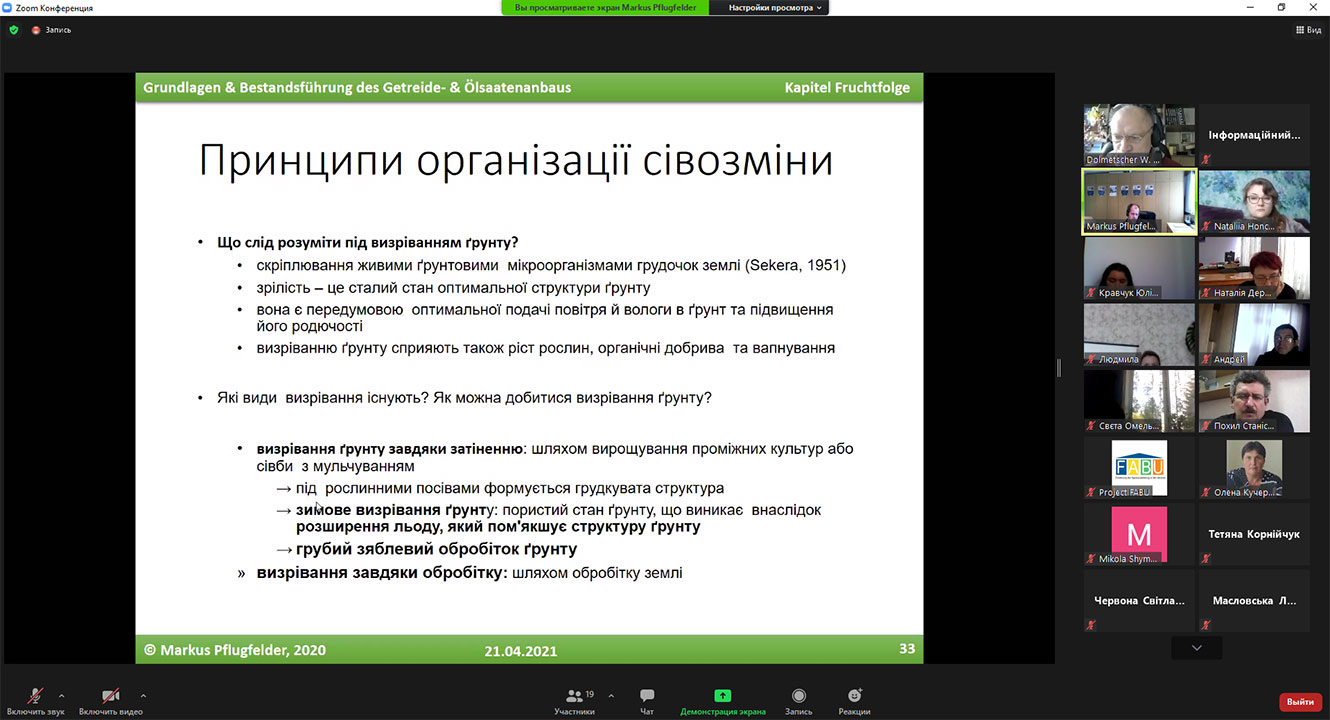The width and height of the screenshot is (1330, 720).
Task: Select Наталія Дер... video thumbnail
Action: pos(1254,268)
